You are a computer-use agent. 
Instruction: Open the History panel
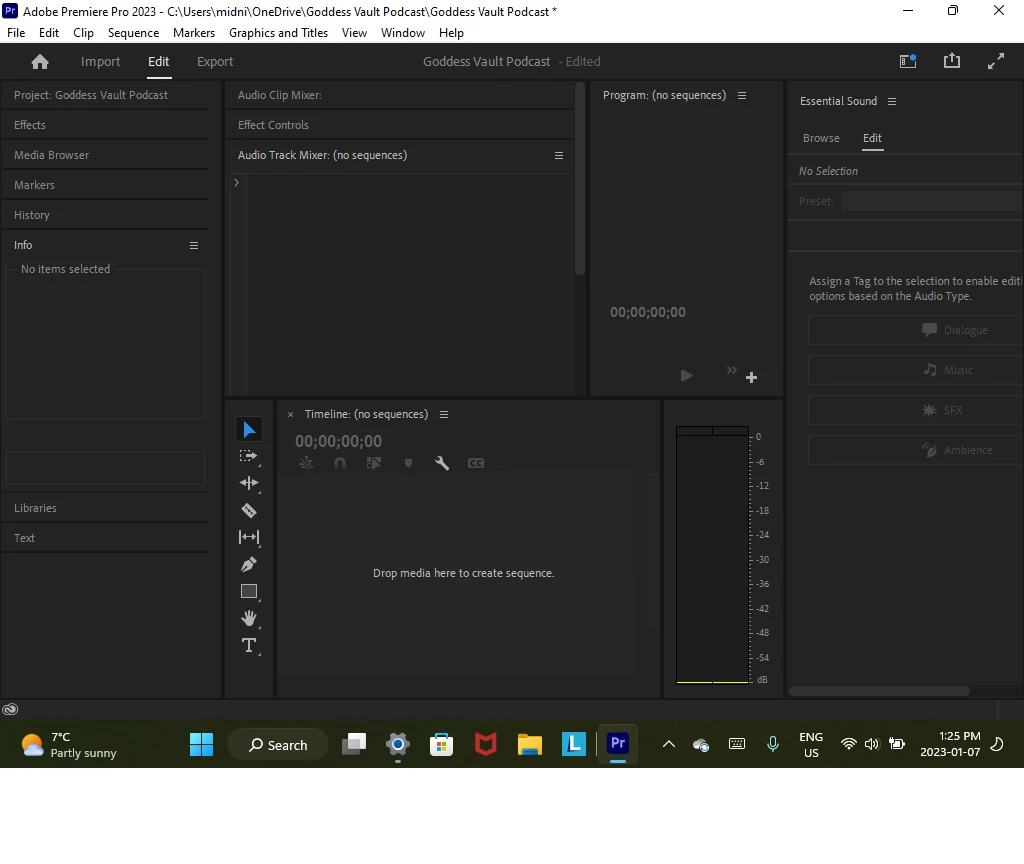pos(32,215)
